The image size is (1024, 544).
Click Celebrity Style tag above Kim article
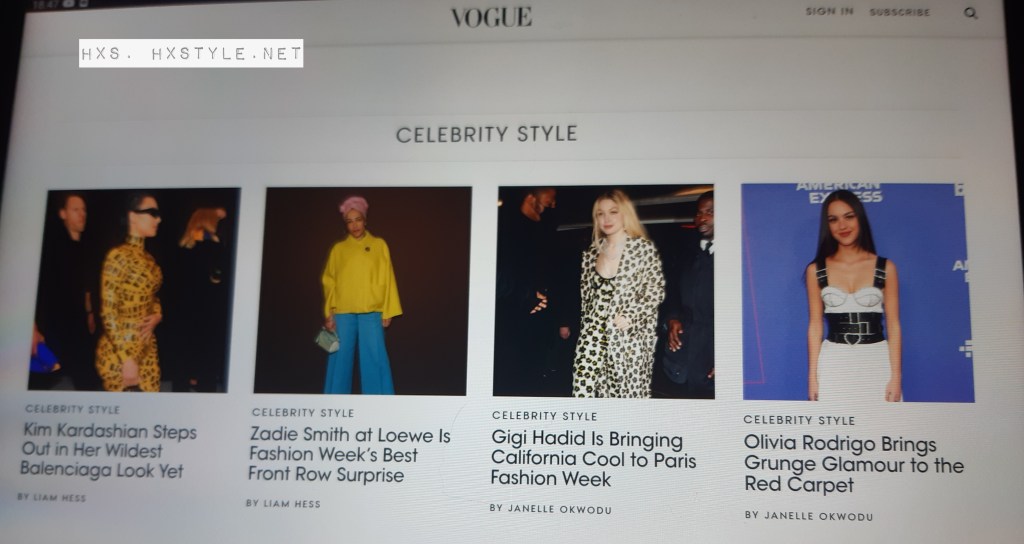(72, 409)
